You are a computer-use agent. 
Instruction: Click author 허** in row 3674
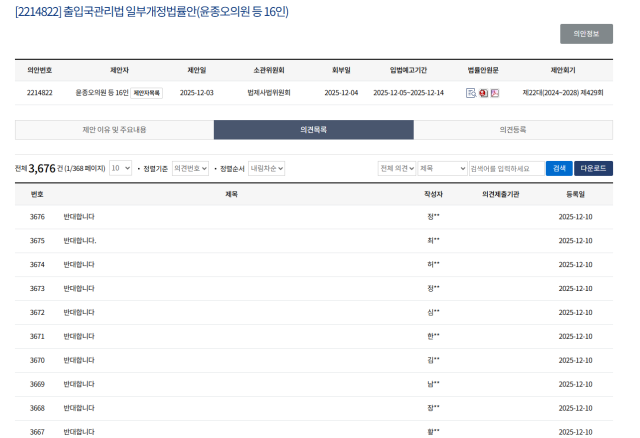point(433,264)
